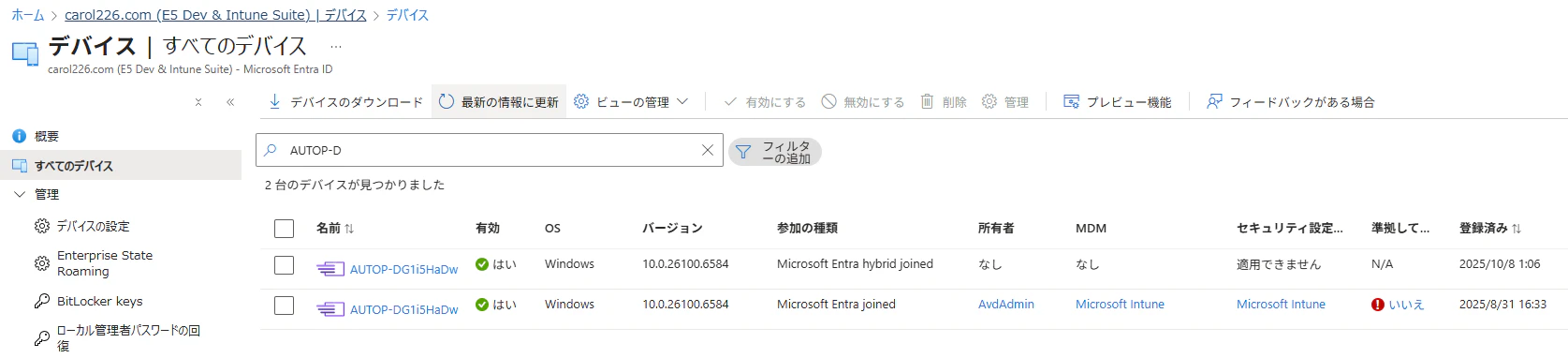The height and width of the screenshot is (358, 1568).
Task: Click device icon in Entra joined row
Action: [x=330, y=309]
